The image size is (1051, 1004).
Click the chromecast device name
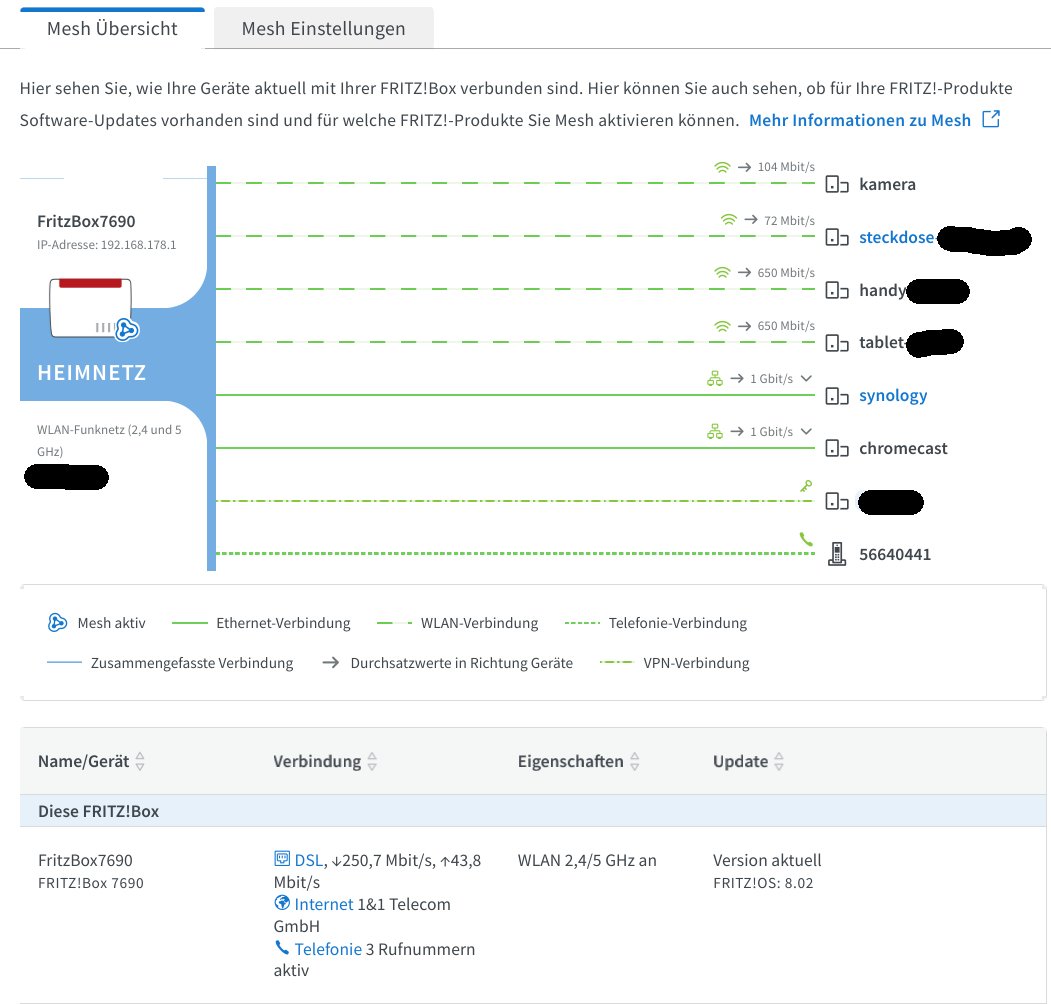pos(904,448)
